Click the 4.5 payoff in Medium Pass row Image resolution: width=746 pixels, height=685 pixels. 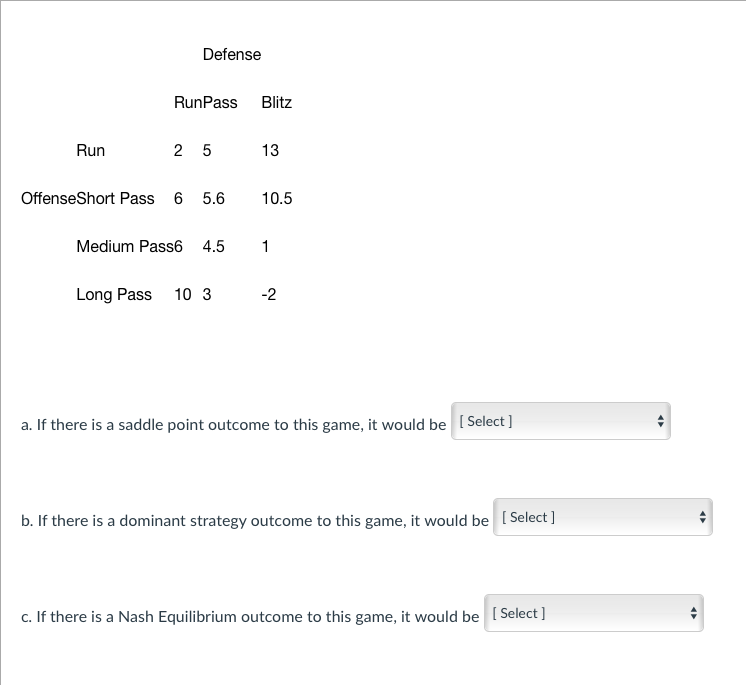[213, 246]
